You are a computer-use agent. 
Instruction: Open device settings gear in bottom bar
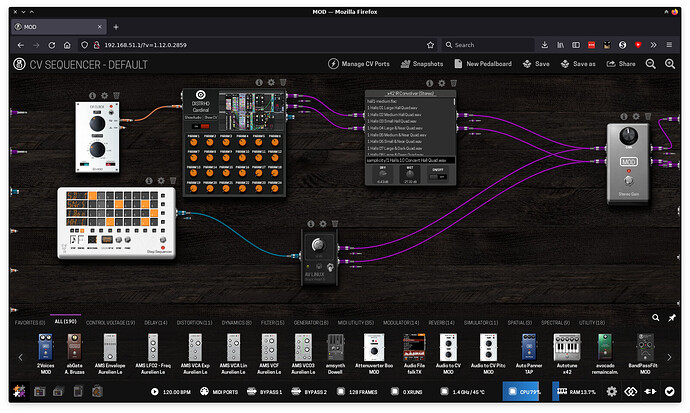(611, 391)
